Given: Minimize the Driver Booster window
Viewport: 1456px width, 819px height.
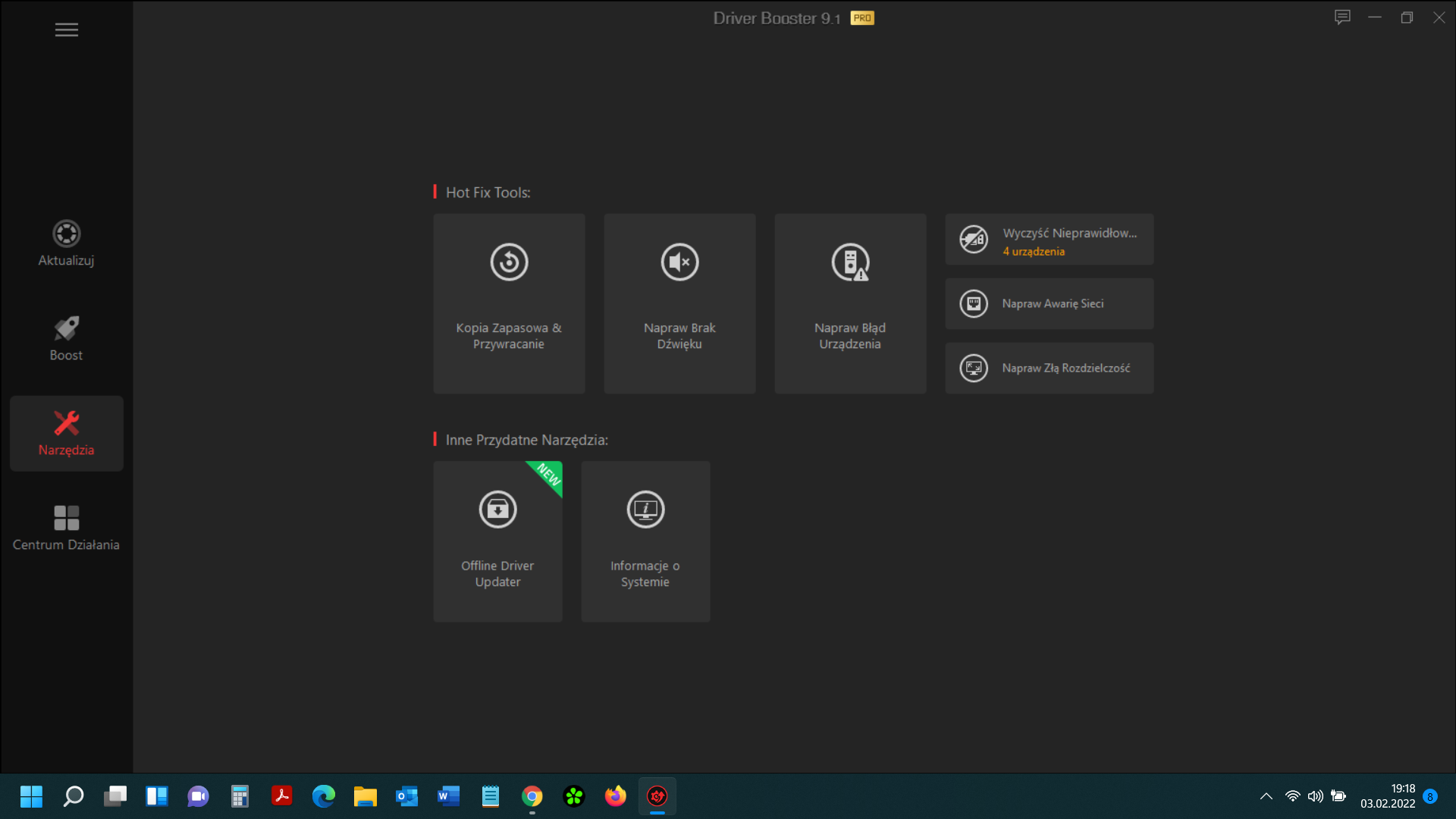Looking at the screenshot, I should tap(1375, 17).
